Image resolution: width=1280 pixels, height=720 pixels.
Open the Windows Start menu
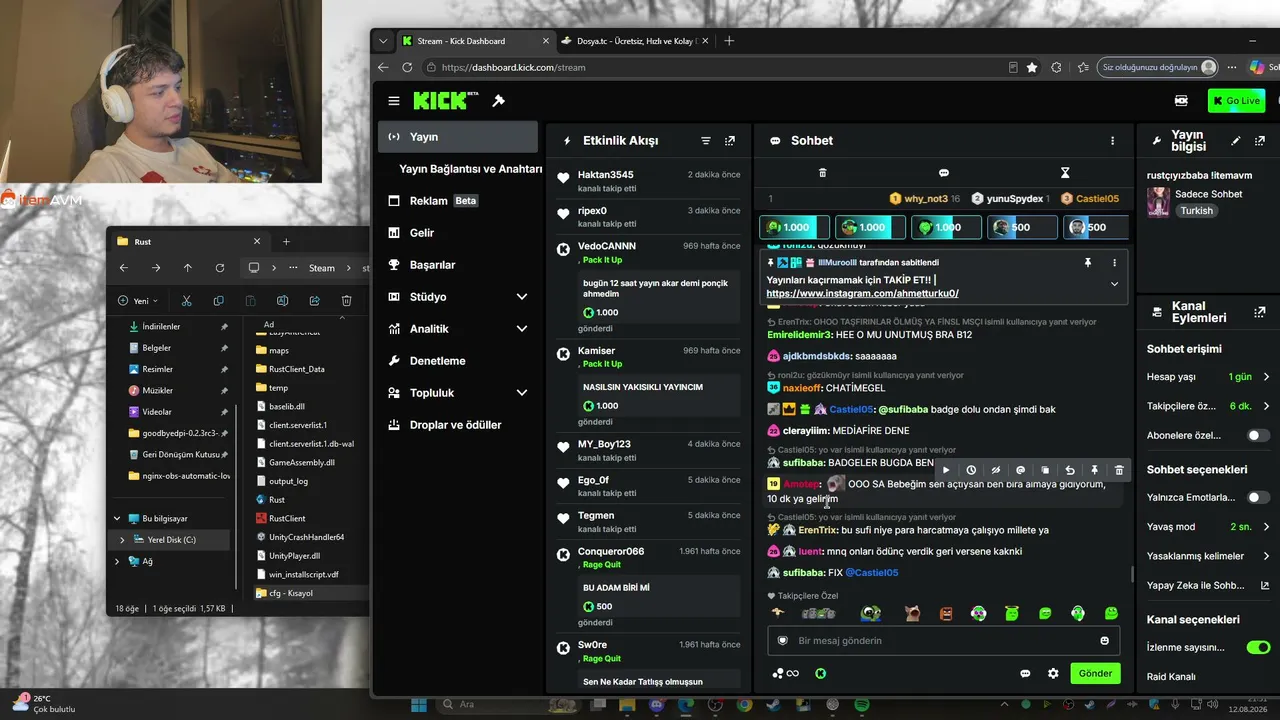[418, 705]
